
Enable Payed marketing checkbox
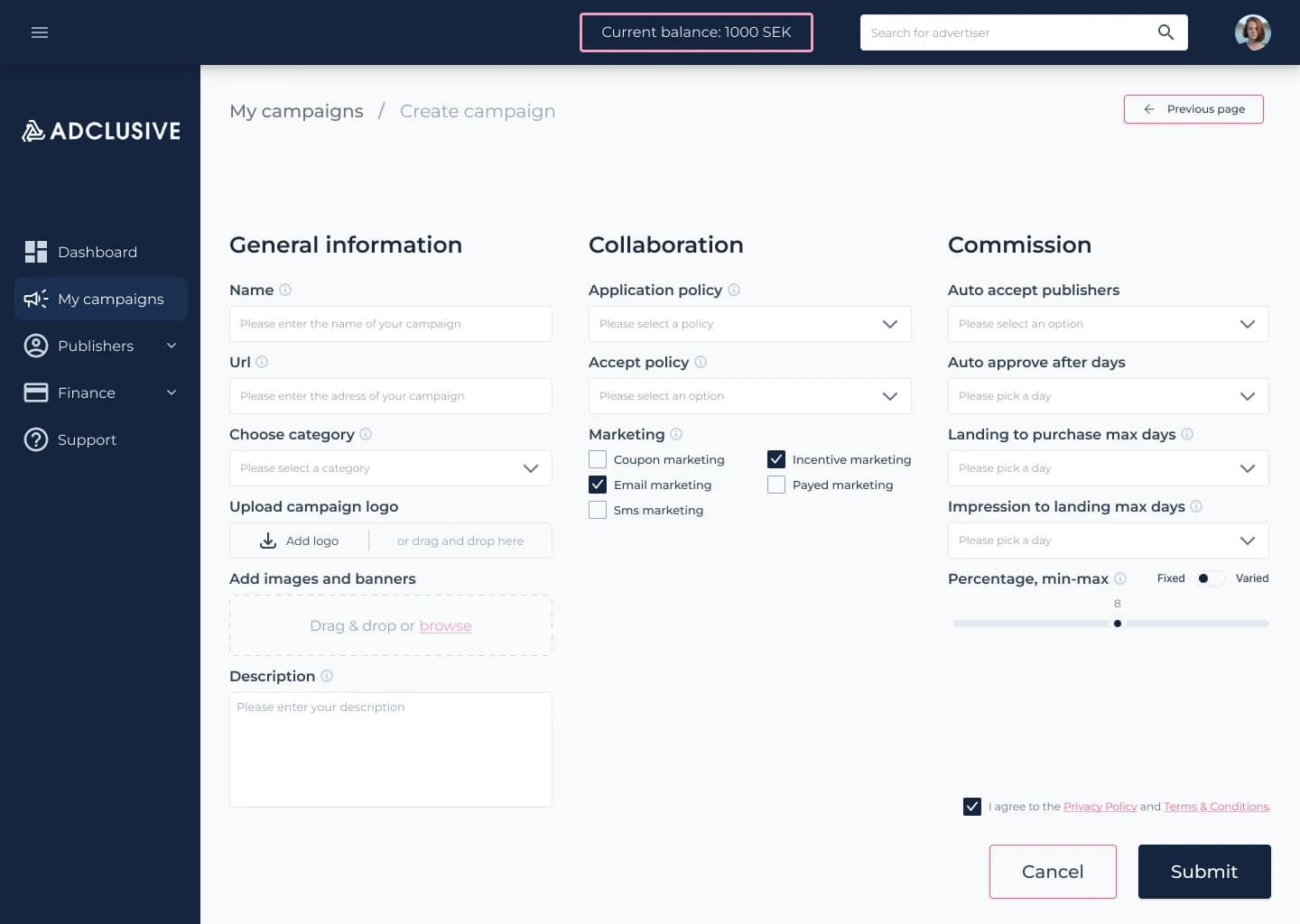pyautogui.click(x=776, y=485)
